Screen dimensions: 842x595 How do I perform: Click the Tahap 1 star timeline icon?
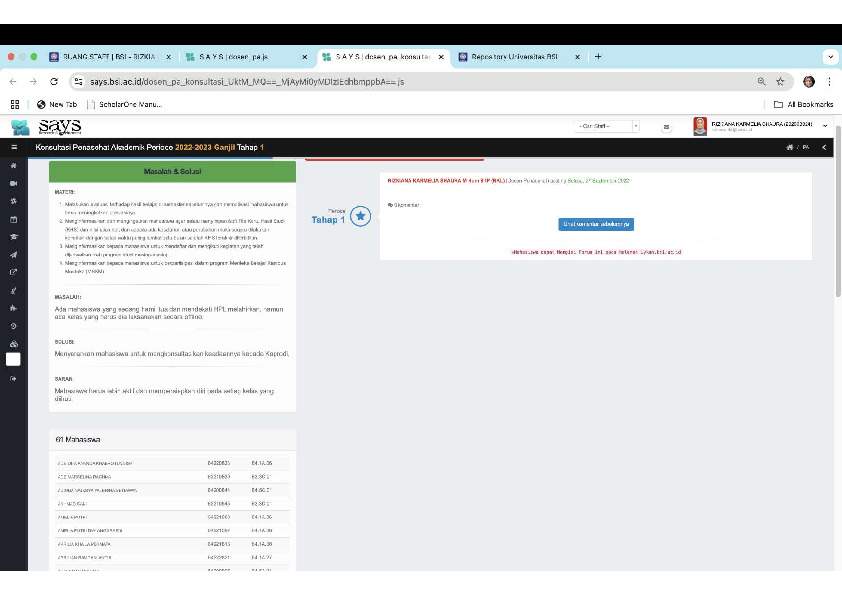[x=360, y=216]
